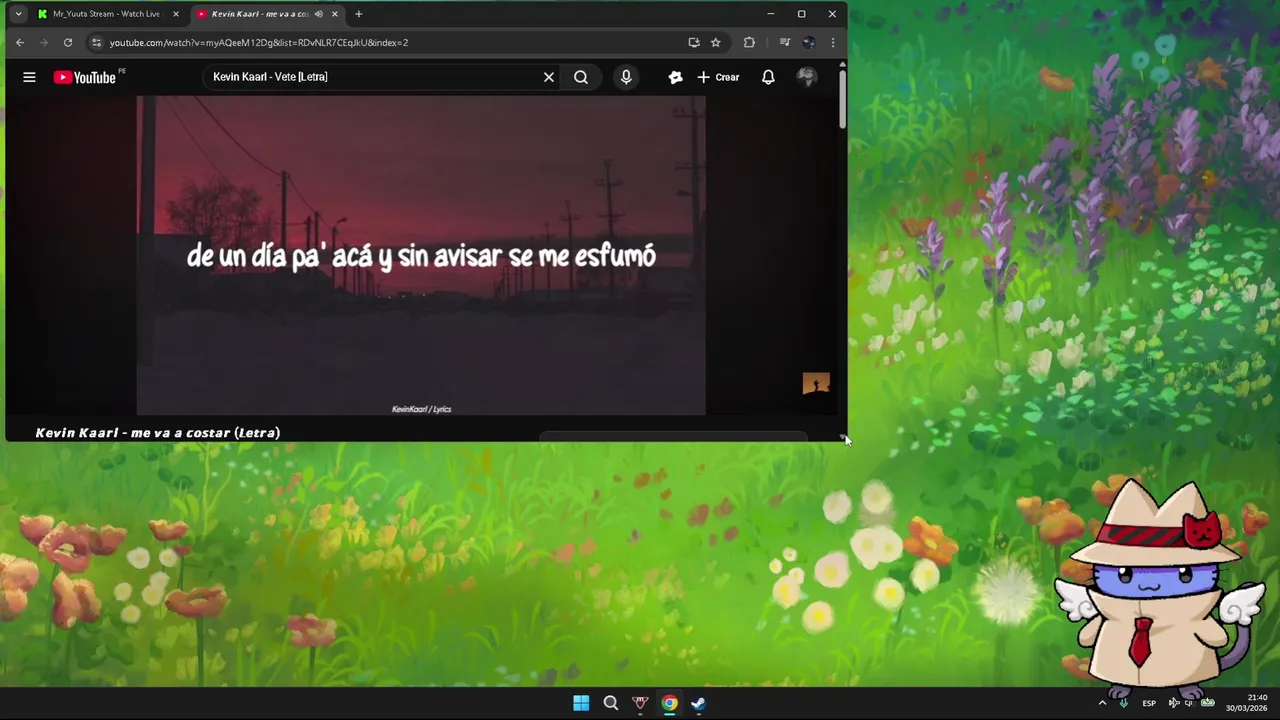View site information beside the URL
1280x720 pixels.
click(96, 42)
